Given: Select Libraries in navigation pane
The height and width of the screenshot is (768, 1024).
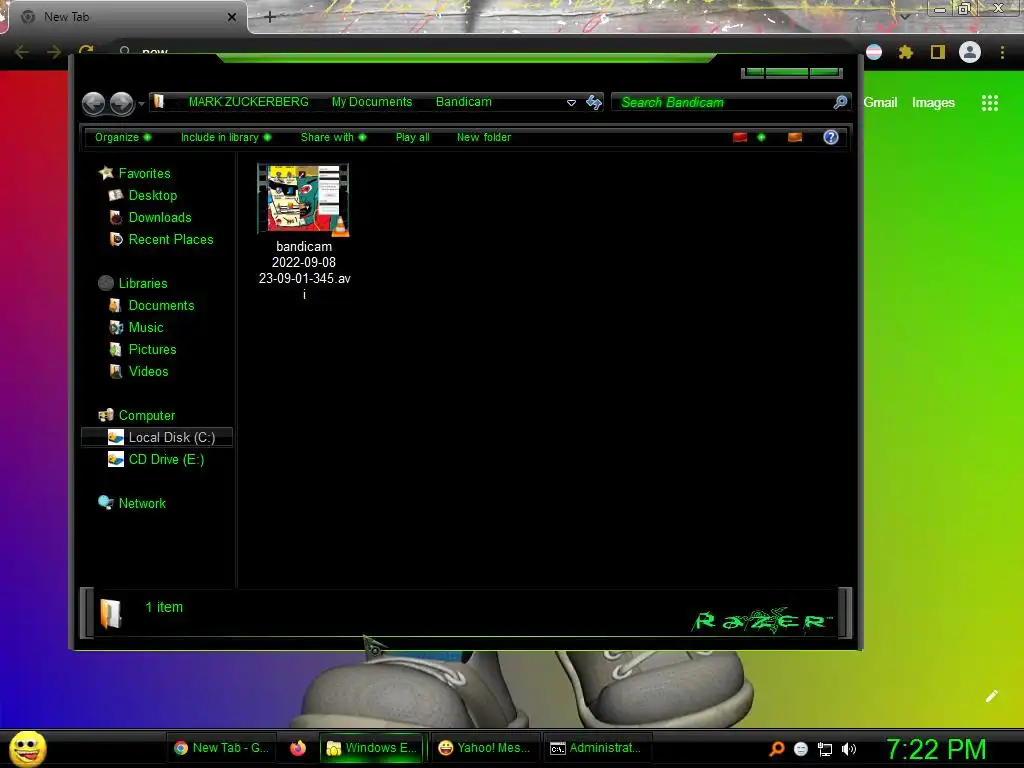Looking at the screenshot, I should (x=142, y=283).
